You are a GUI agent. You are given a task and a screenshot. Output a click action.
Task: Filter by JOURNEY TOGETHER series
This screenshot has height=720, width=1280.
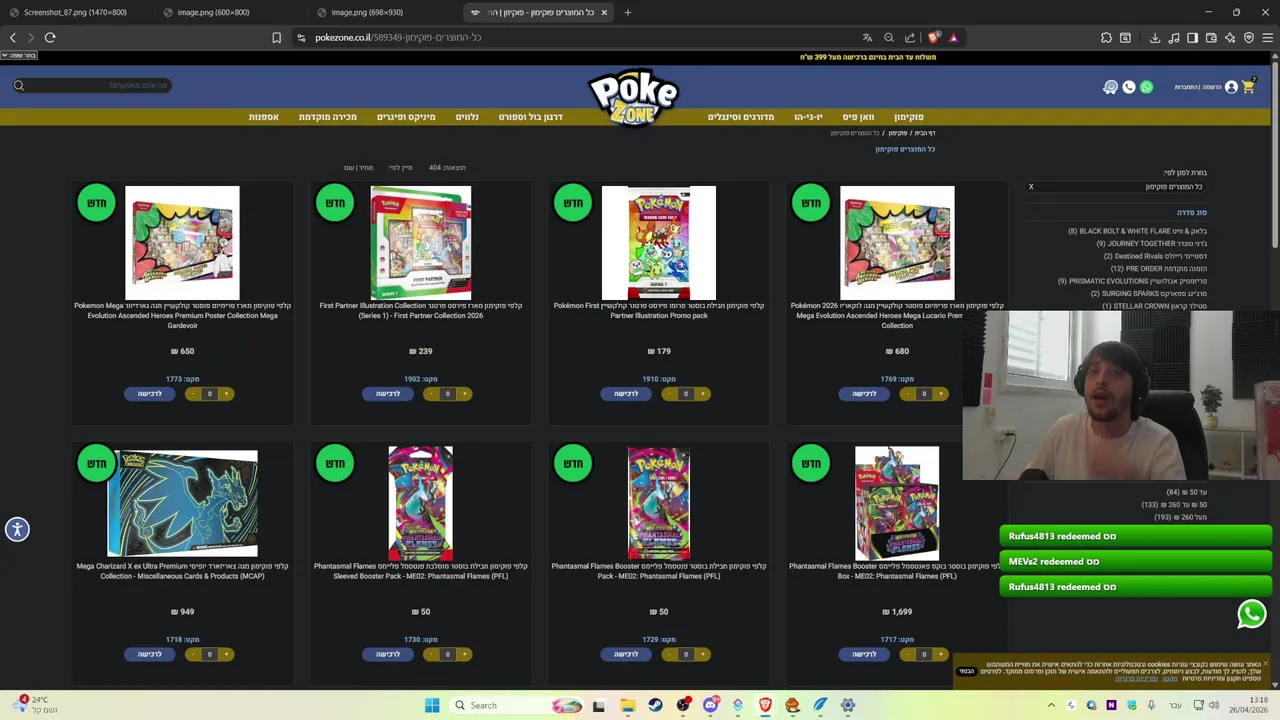pos(1152,243)
